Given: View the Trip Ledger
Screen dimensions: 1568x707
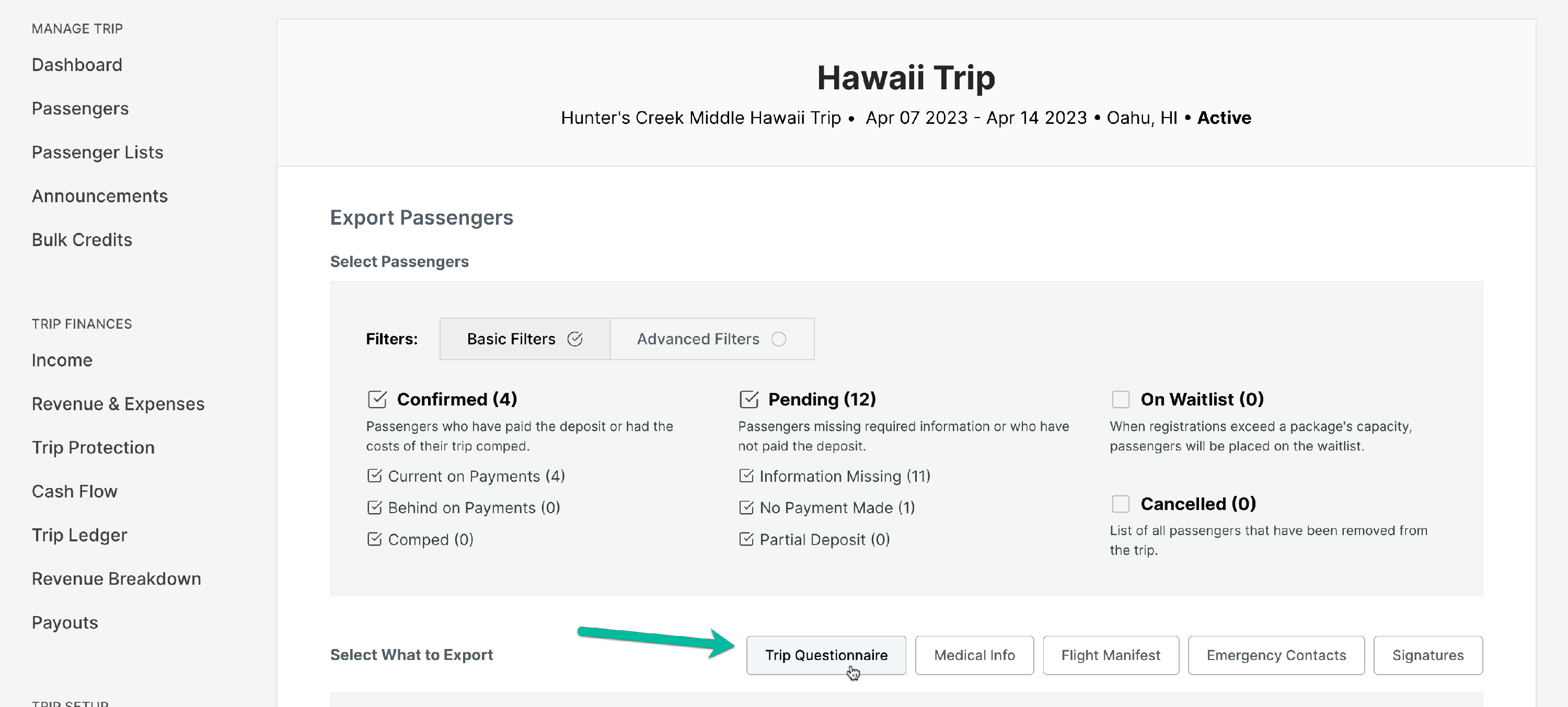Looking at the screenshot, I should pyautogui.click(x=78, y=535).
